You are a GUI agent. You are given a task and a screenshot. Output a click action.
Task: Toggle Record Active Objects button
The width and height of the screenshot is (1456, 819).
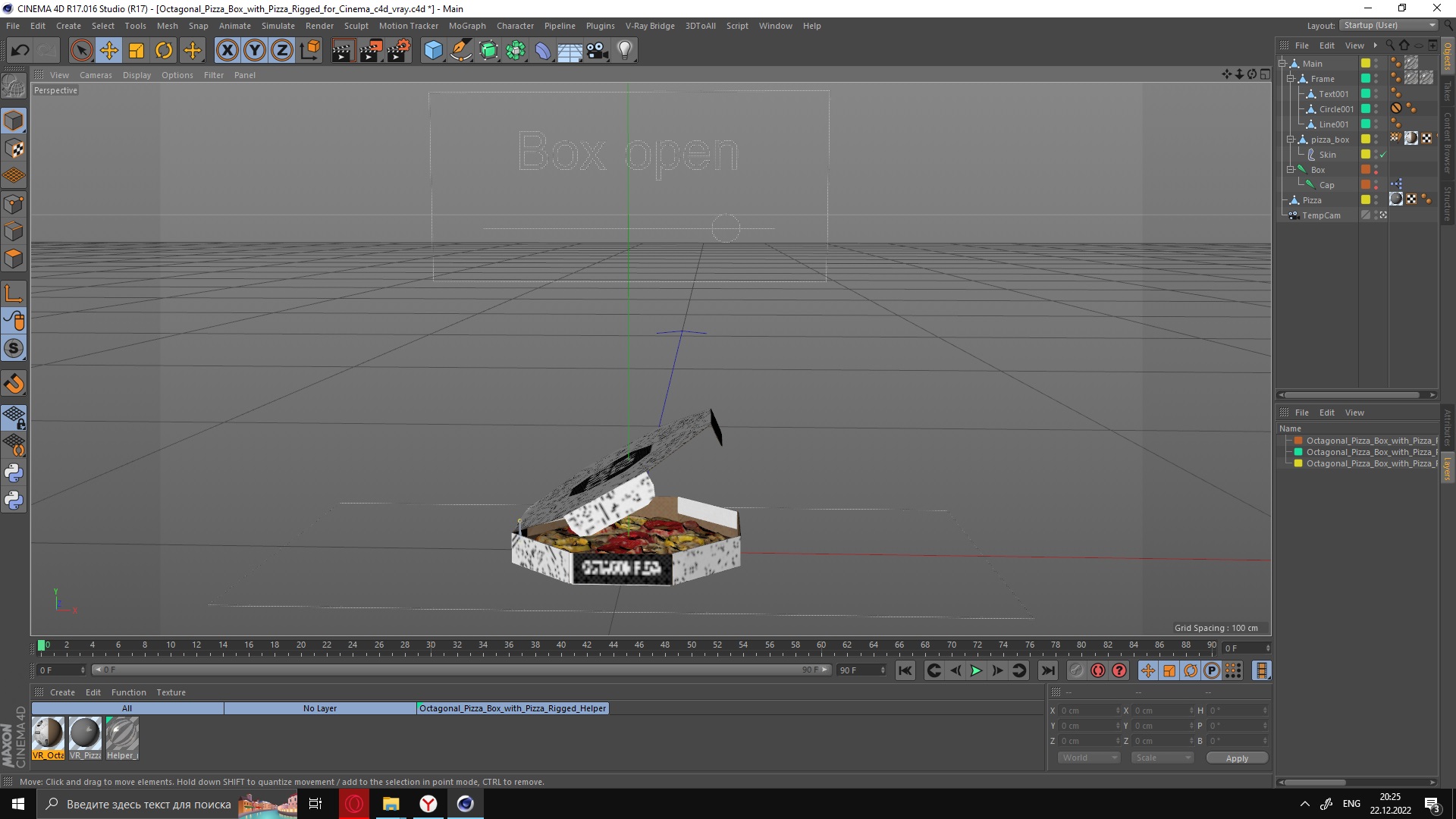point(1076,670)
